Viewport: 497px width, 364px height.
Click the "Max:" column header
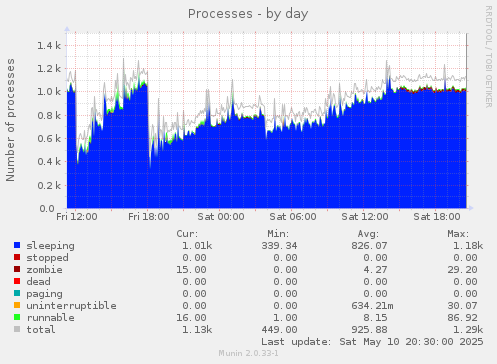(x=458, y=234)
